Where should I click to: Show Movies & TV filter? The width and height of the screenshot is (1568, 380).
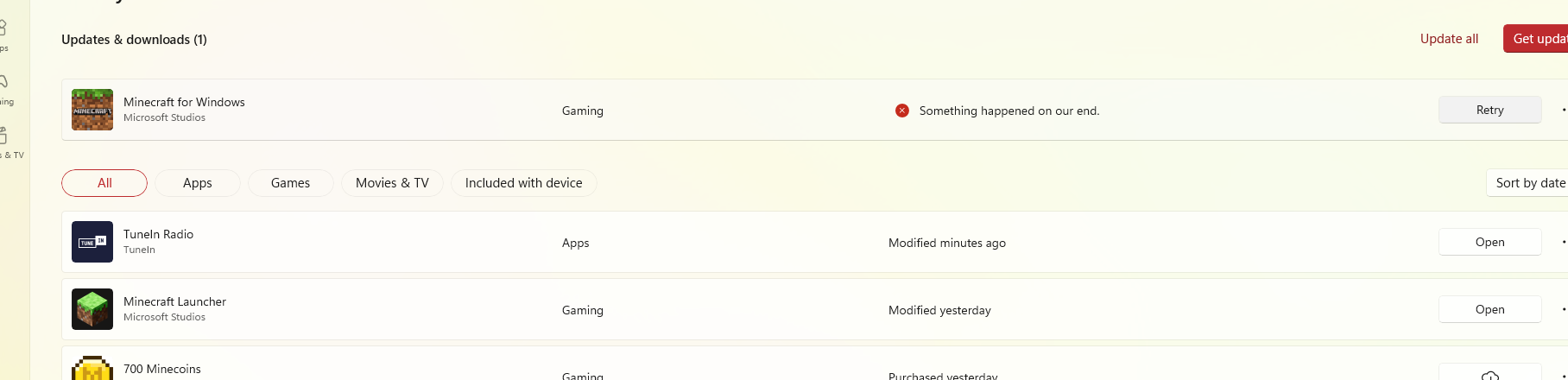point(392,183)
